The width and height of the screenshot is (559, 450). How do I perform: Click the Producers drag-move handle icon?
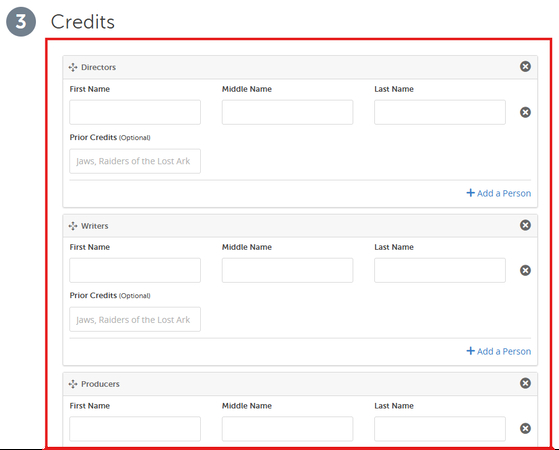(73, 384)
